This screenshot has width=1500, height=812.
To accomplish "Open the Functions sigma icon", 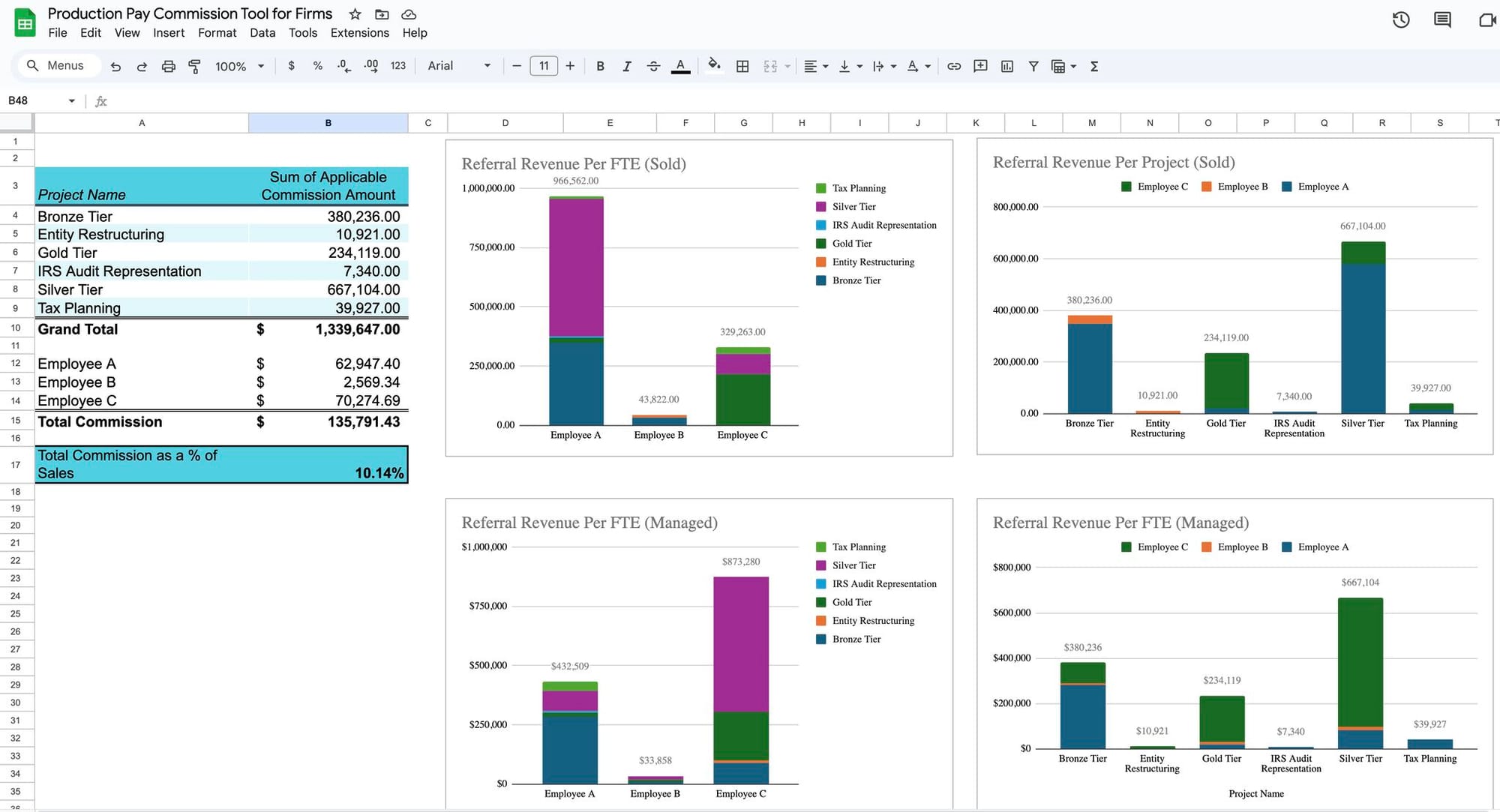I will pyautogui.click(x=1093, y=66).
